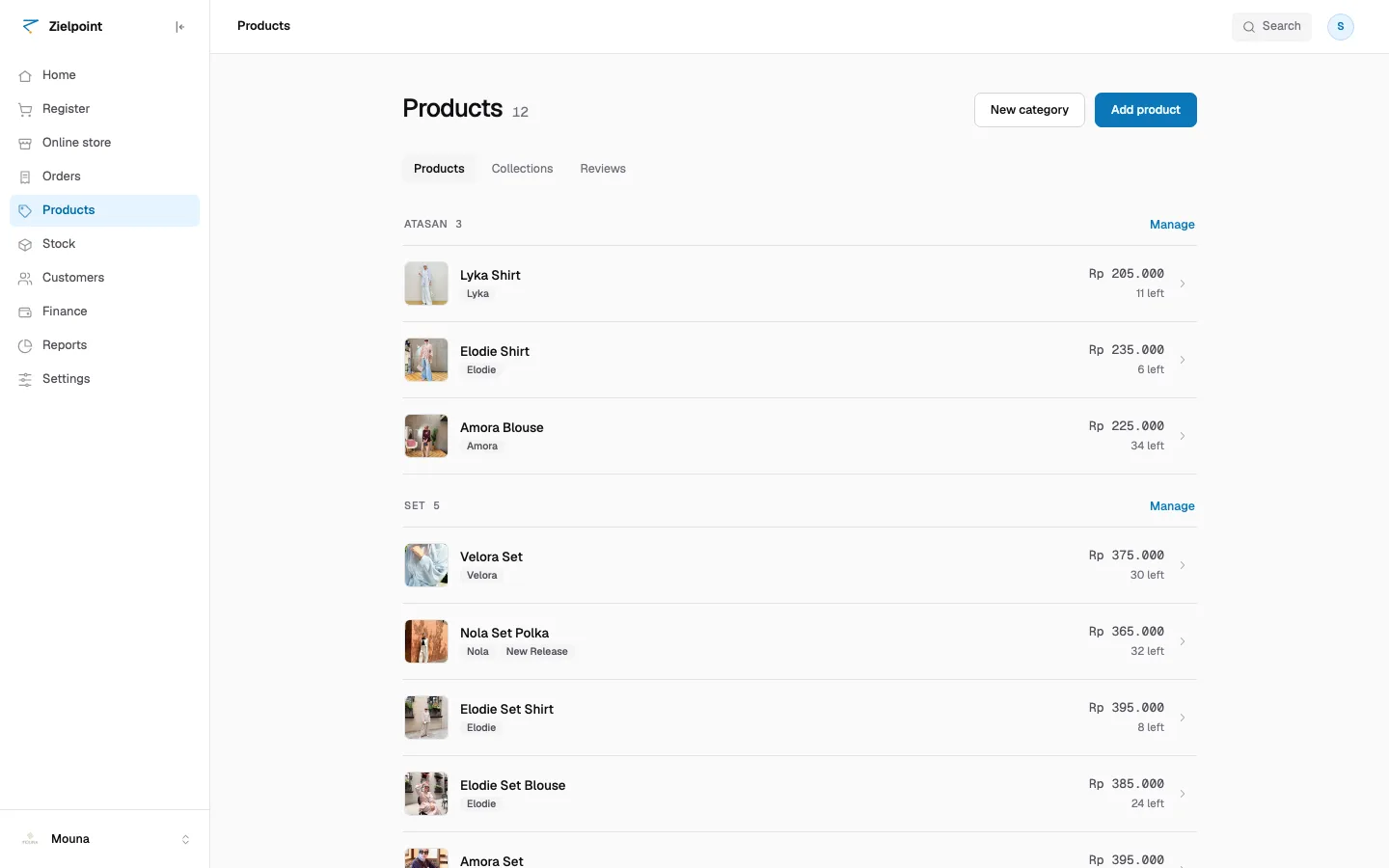This screenshot has height=868, width=1389.
Task: Open the Mouna store switcher arrows
Action: click(185, 839)
